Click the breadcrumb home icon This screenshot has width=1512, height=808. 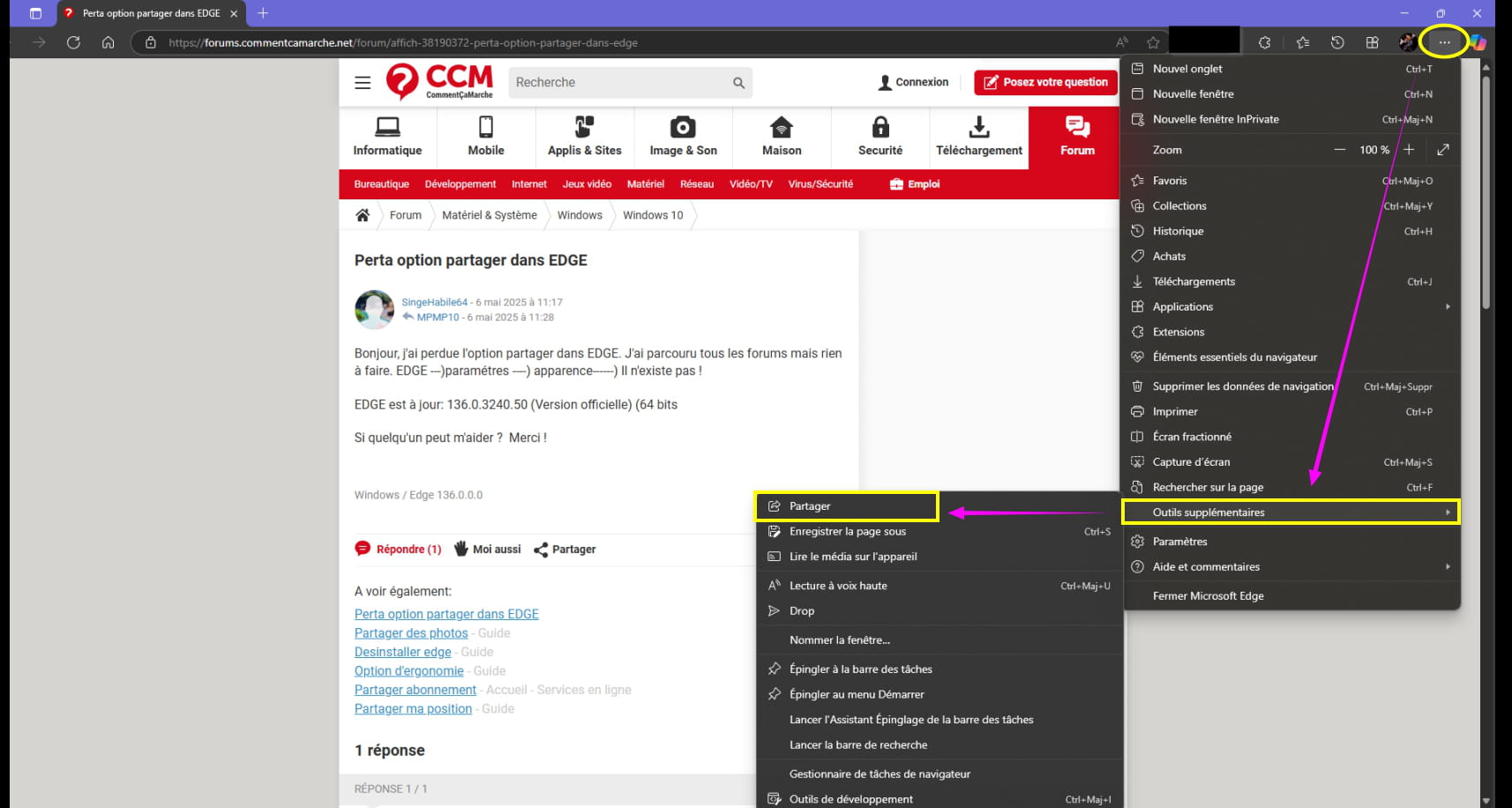click(x=362, y=215)
